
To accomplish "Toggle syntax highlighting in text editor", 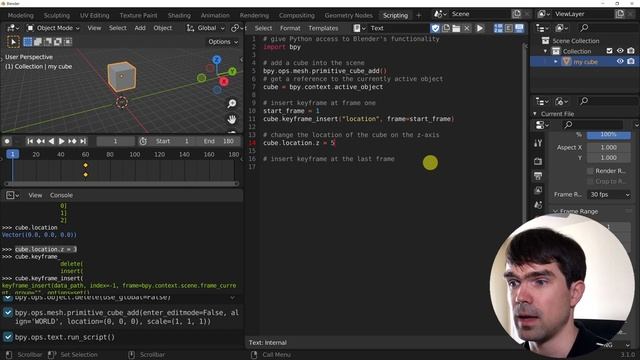I will click(x=519, y=28).
